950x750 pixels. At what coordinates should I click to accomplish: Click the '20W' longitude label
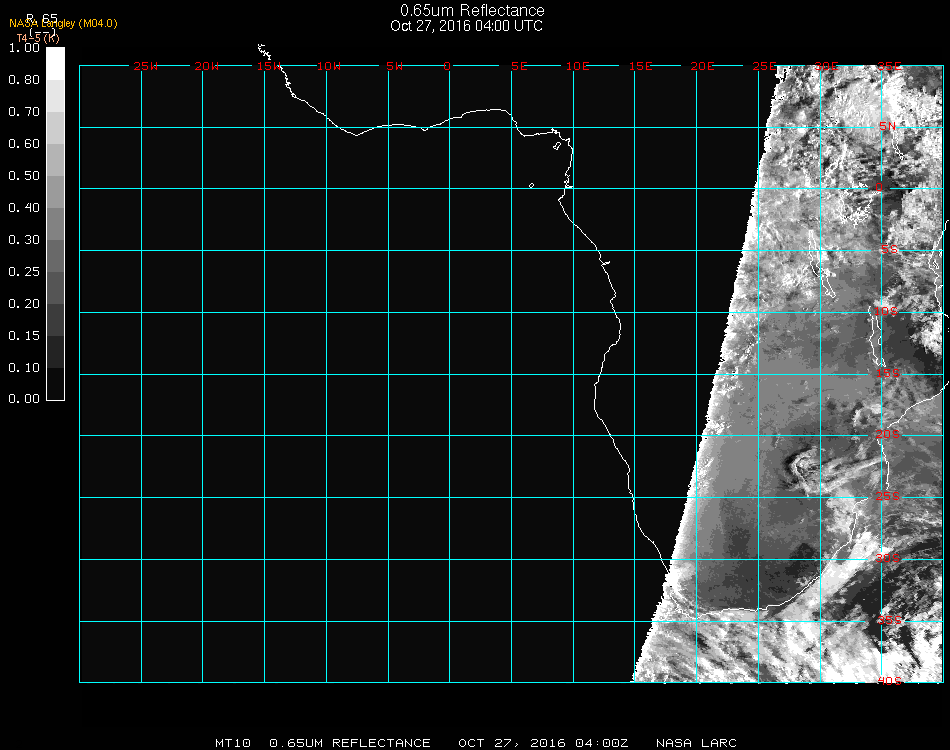click(x=207, y=66)
